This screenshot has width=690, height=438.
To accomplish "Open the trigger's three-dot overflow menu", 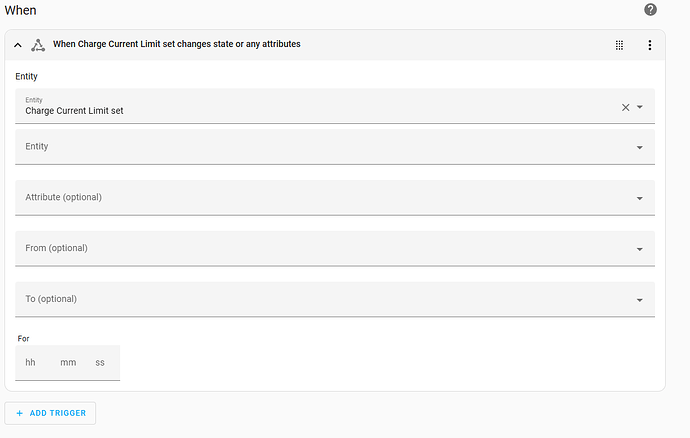I will pyautogui.click(x=649, y=45).
